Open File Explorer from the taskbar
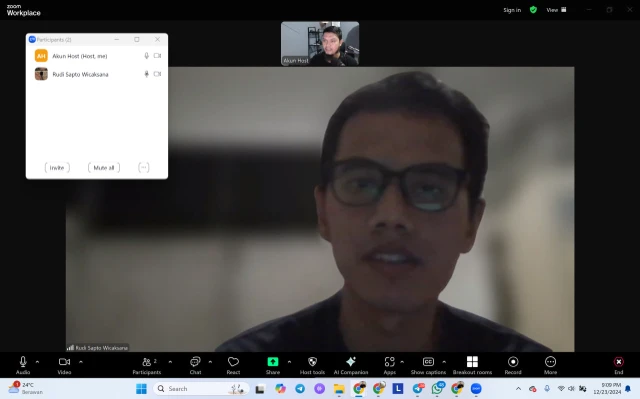Image resolution: width=640 pixels, height=399 pixels. tap(339, 389)
